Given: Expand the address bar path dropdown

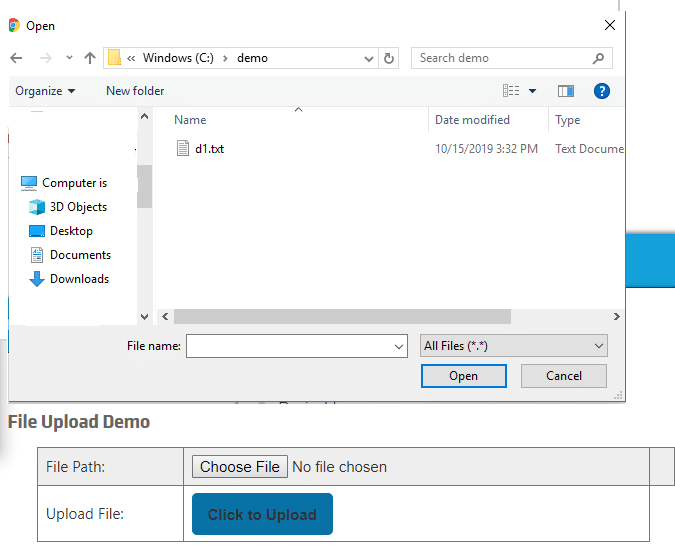Looking at the screenshot, I should point(368,58).
